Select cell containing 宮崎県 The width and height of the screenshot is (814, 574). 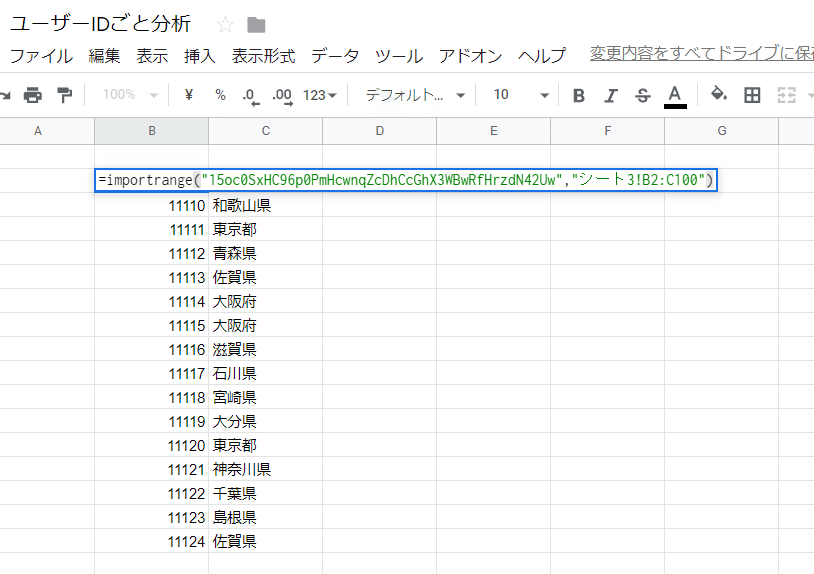[265, 398]
